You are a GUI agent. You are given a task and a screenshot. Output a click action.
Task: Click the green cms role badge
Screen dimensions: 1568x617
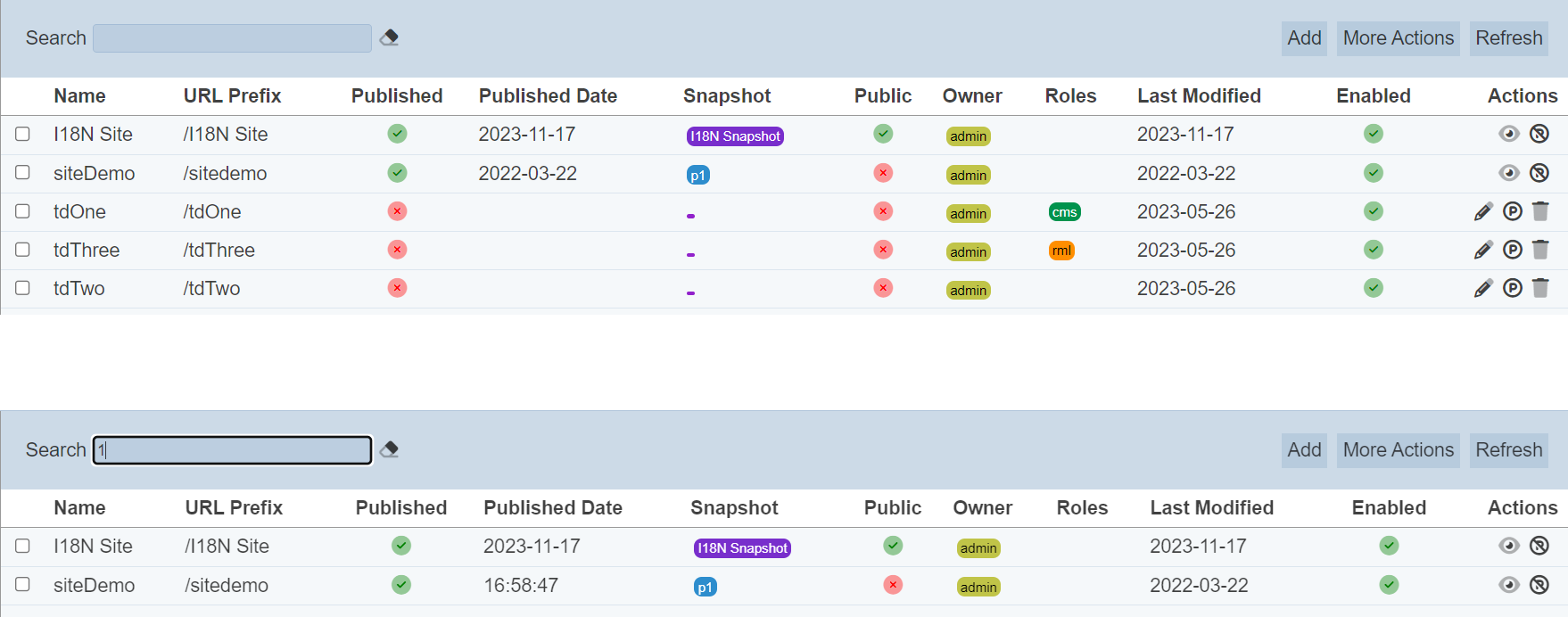pyautogui.click(x=1064, y=212)
